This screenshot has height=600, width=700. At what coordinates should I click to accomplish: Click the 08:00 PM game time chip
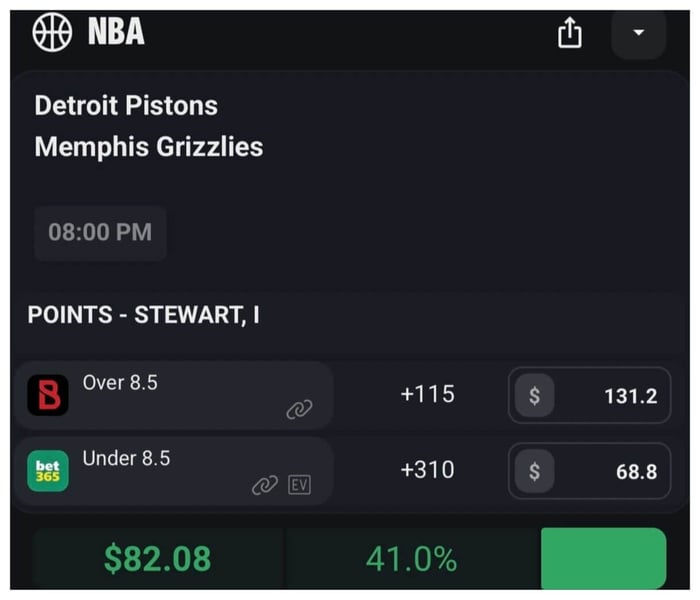[x=100, y=232]
